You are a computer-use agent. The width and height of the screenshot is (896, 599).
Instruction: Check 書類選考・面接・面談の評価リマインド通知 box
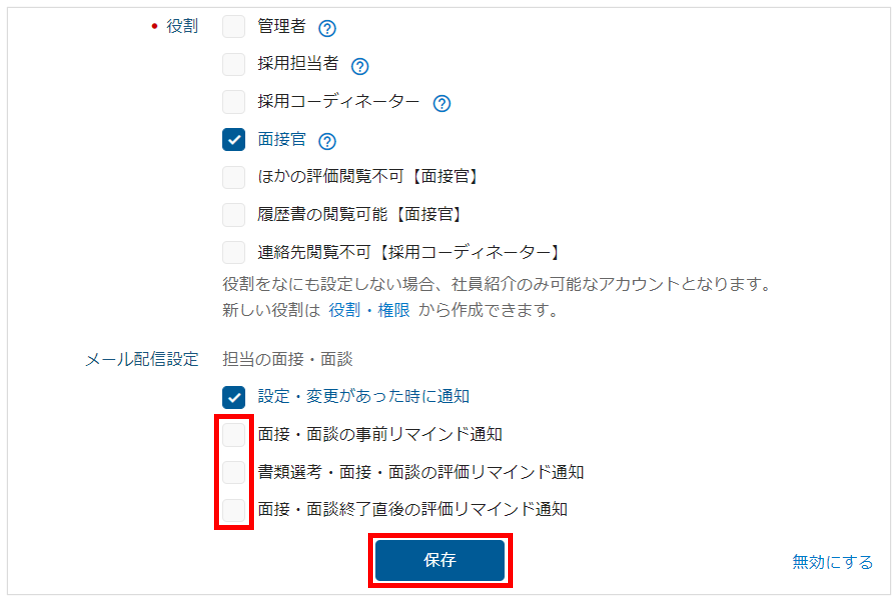pyautogui.click(x=234, y=472)
